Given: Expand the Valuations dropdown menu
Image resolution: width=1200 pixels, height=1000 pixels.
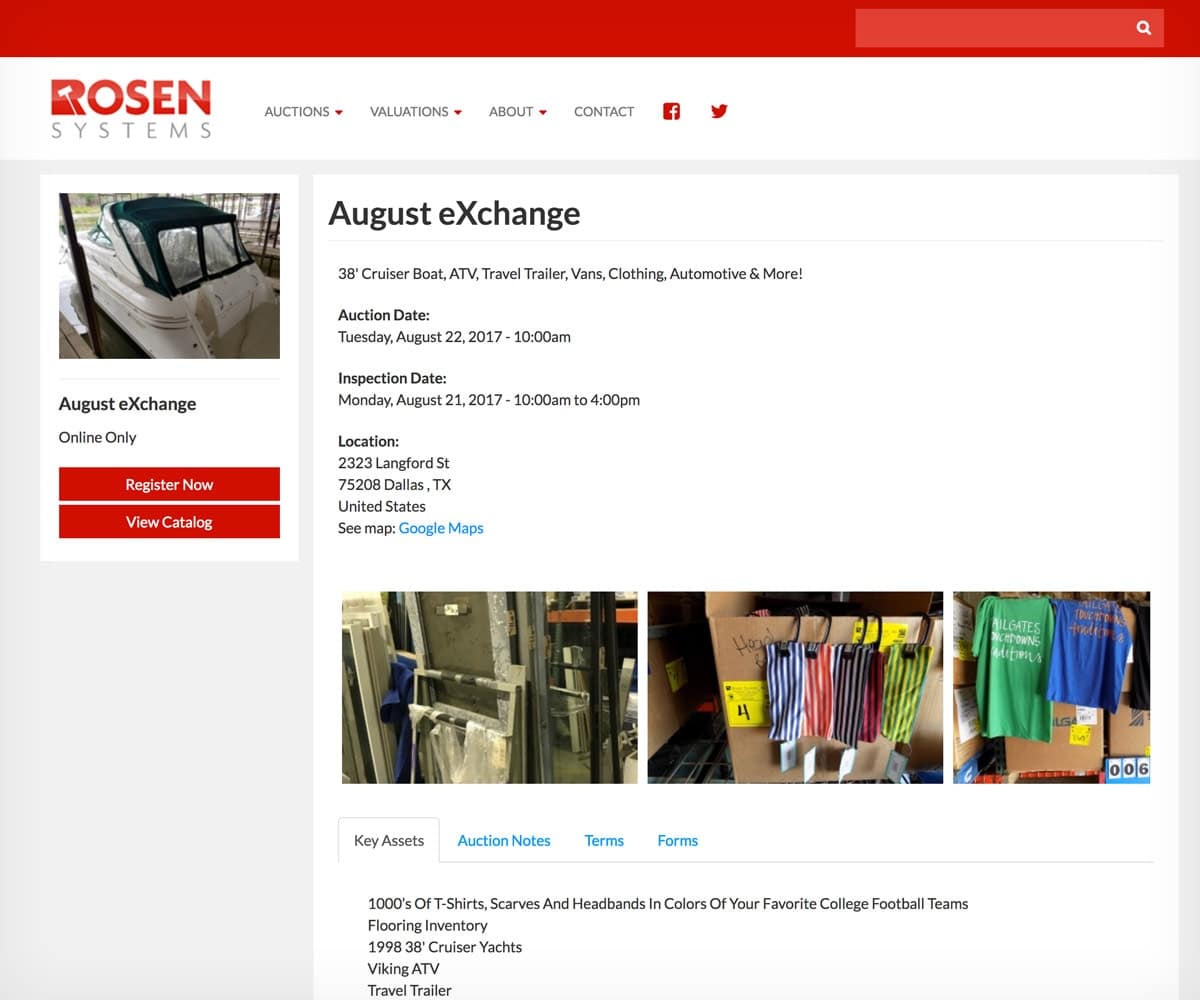Looking at the screenshot, I should point(416,111).
